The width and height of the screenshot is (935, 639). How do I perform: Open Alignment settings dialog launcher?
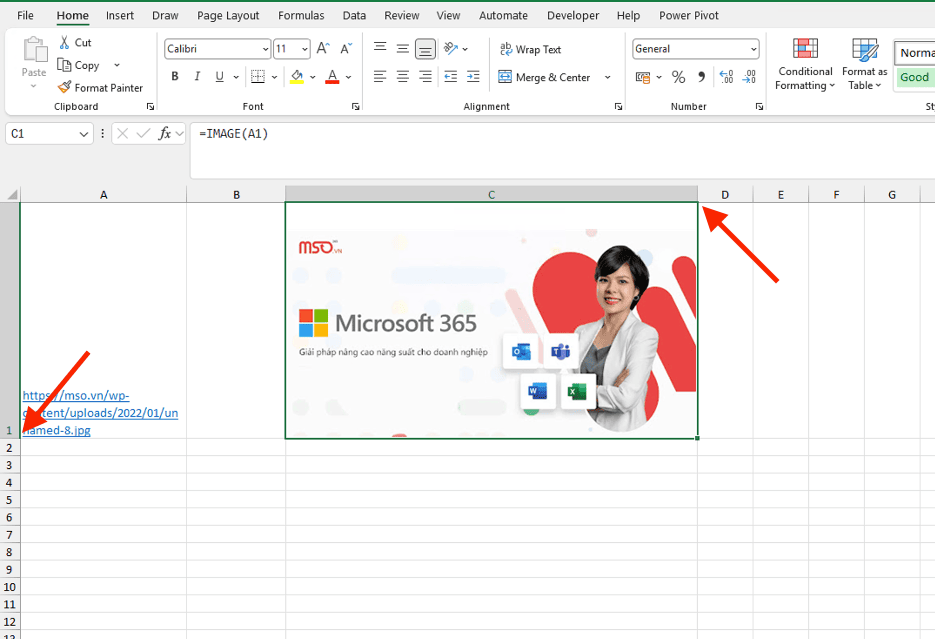[x=618, y=107]
